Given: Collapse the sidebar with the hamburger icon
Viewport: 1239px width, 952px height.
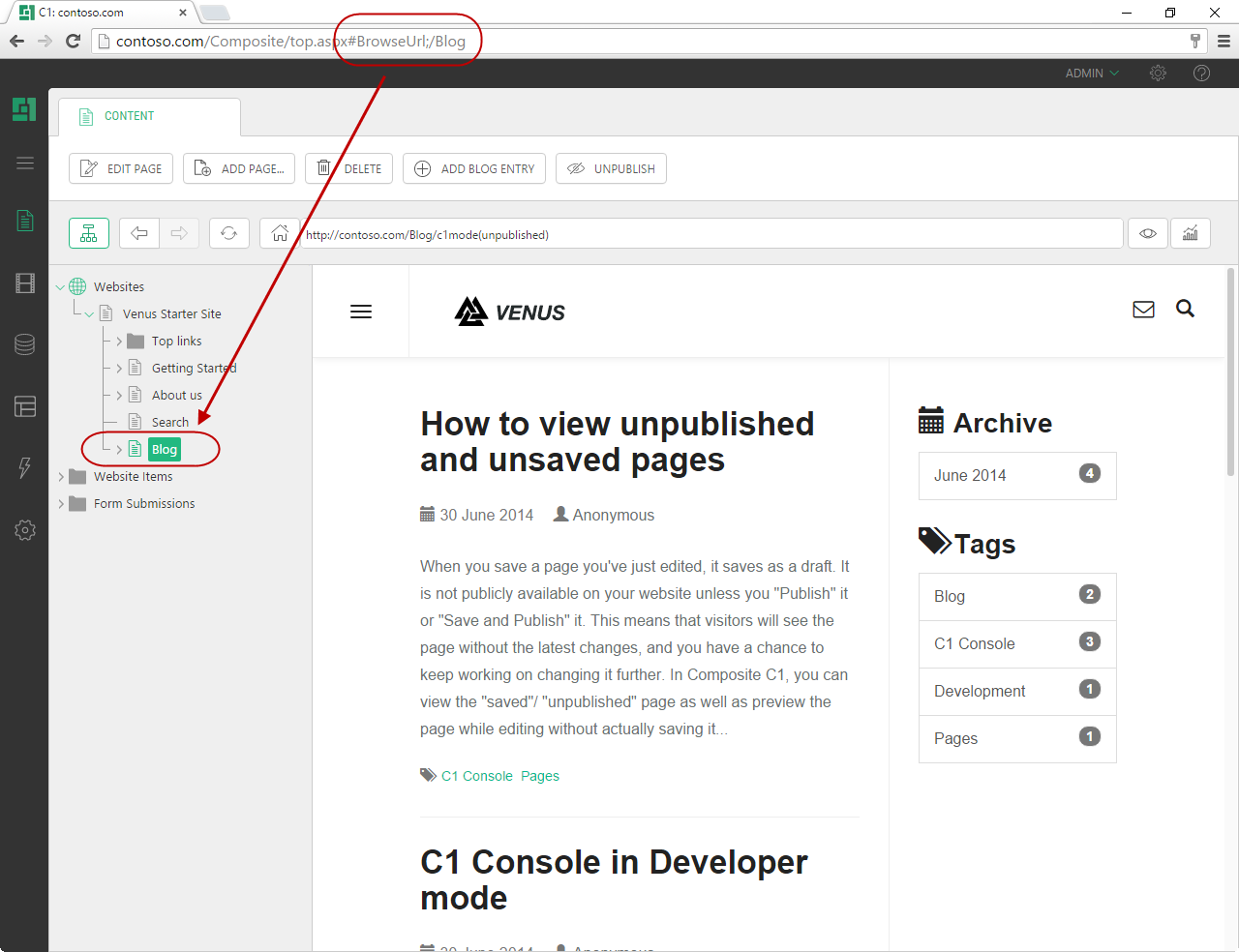Looking at the screenshot, I should click(25, 163).
